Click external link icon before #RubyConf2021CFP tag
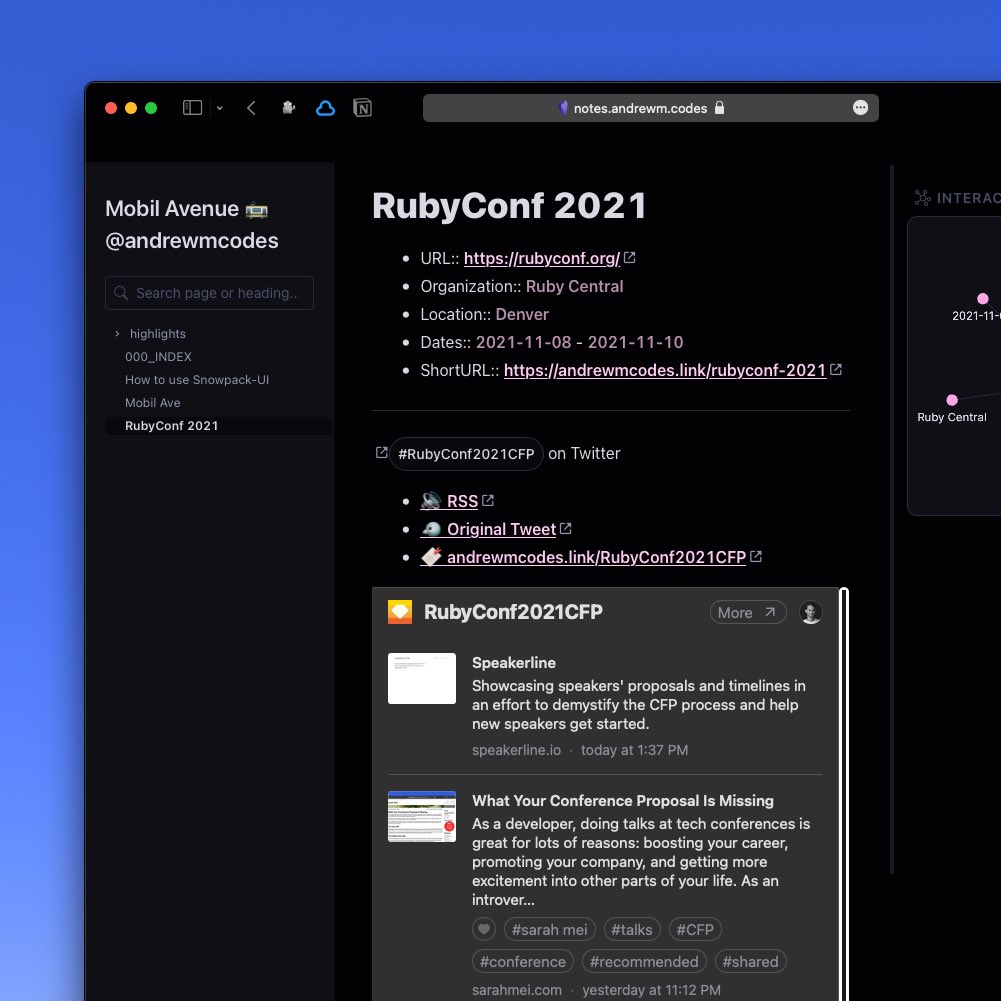The image size is (1001, 1001). pos(381,453)
